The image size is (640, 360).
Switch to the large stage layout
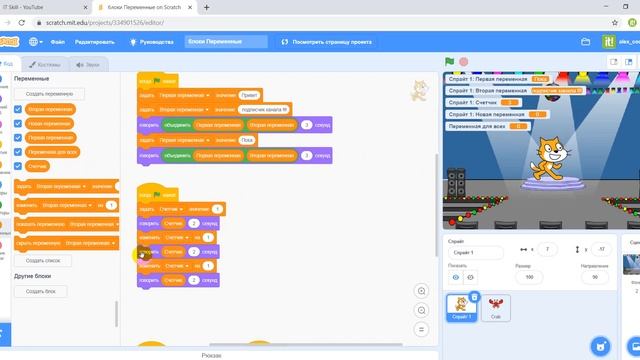(x=629, y=62)
